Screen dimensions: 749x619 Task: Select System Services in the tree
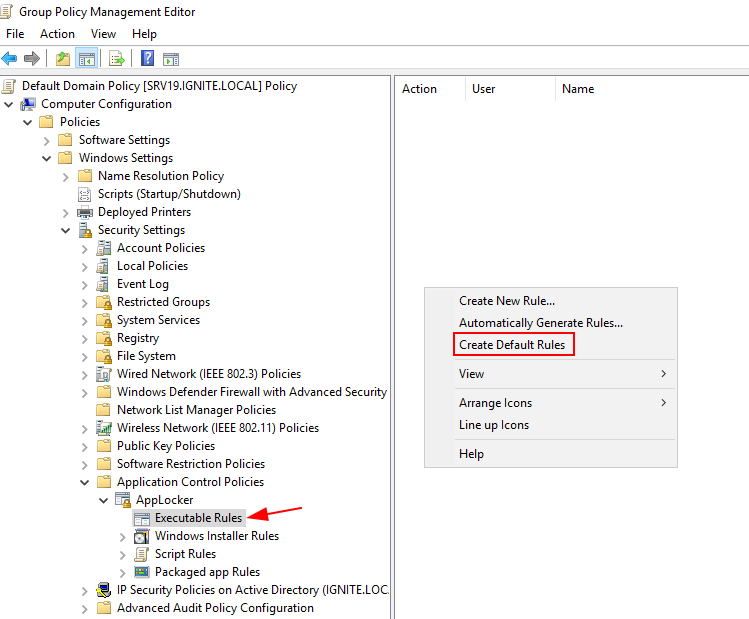pos(158,320)
